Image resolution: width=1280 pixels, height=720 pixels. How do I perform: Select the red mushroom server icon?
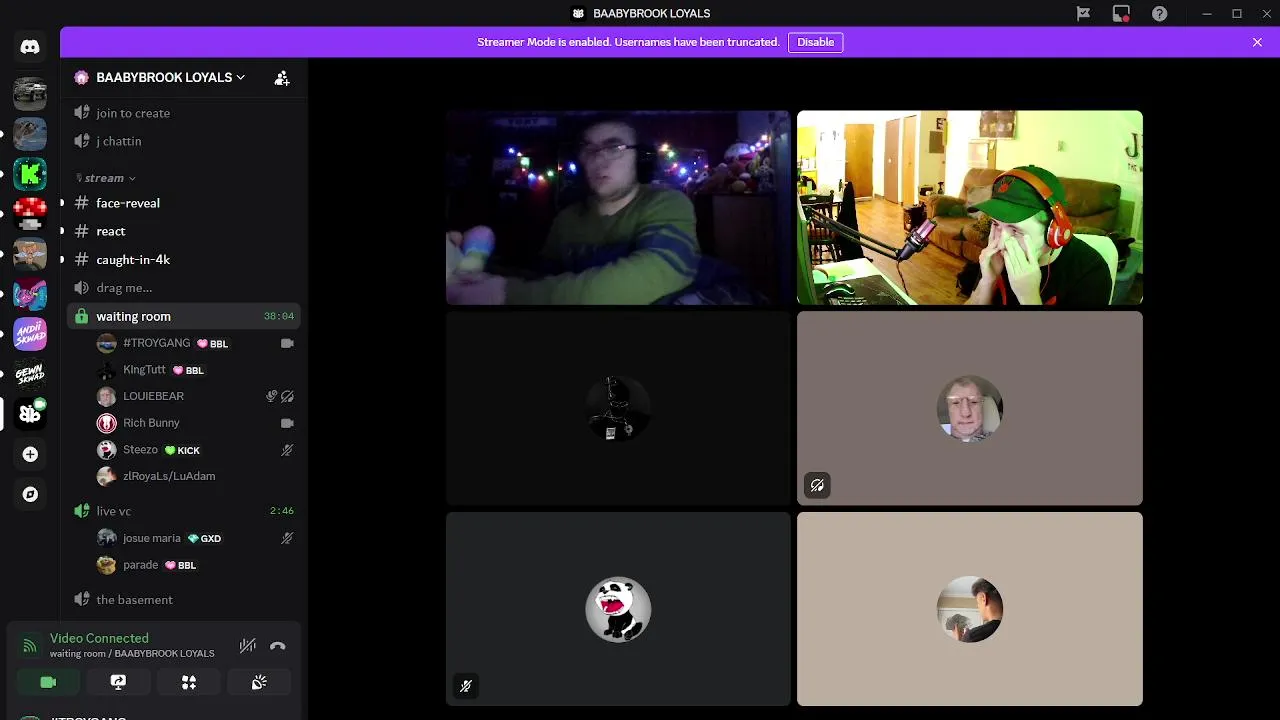point(30,214)
